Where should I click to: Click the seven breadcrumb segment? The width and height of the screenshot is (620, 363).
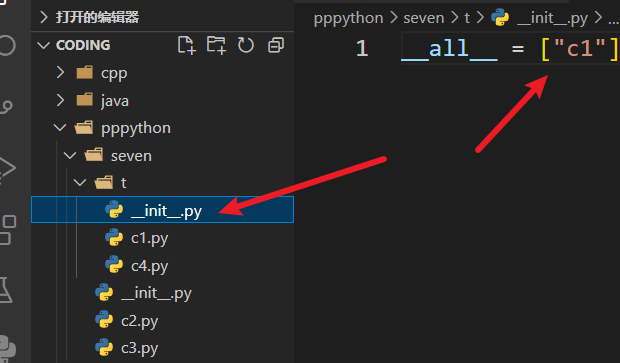point(423,18)
